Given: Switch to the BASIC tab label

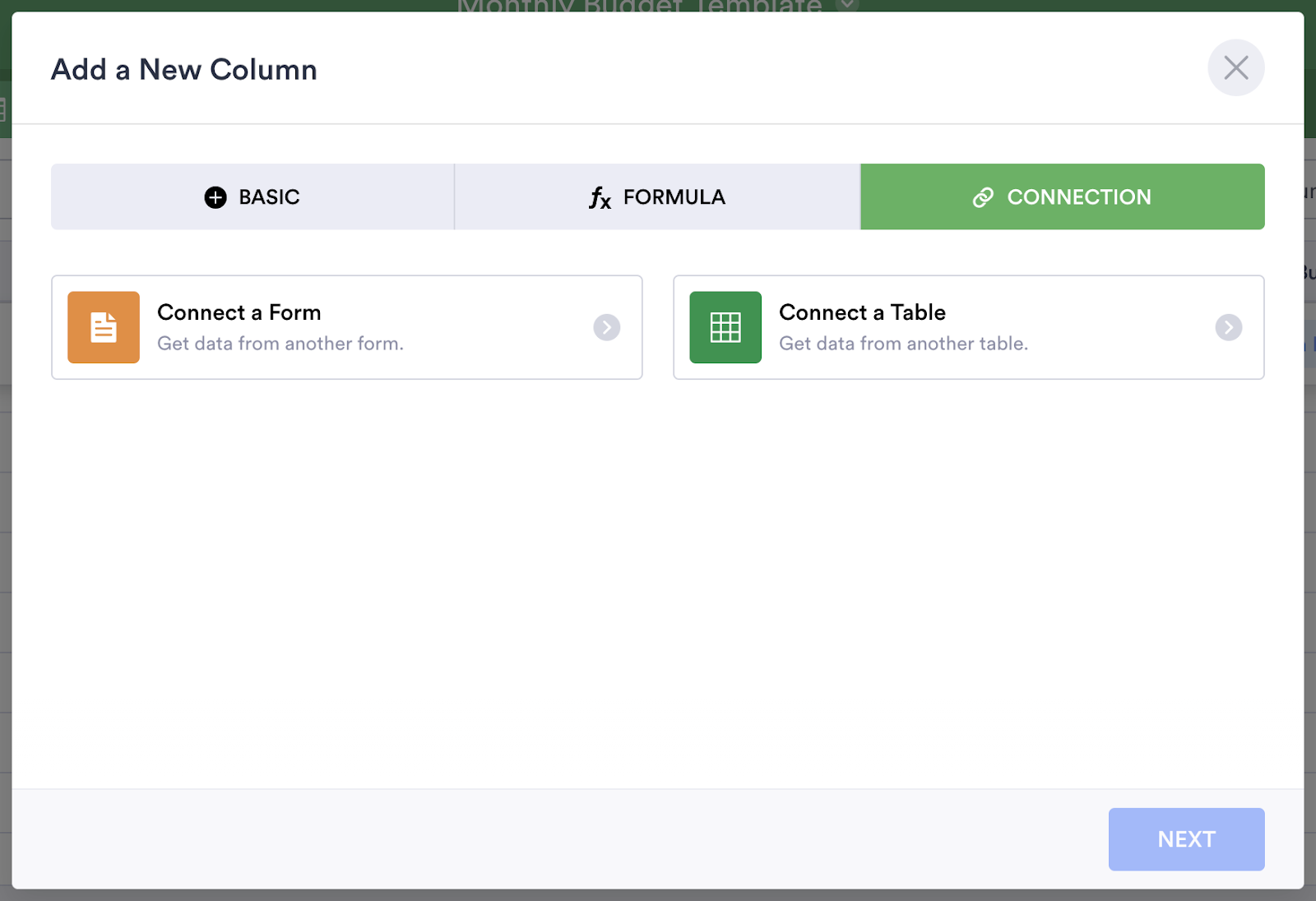Looking at the screenshot, I should click(x=269, y=197).
